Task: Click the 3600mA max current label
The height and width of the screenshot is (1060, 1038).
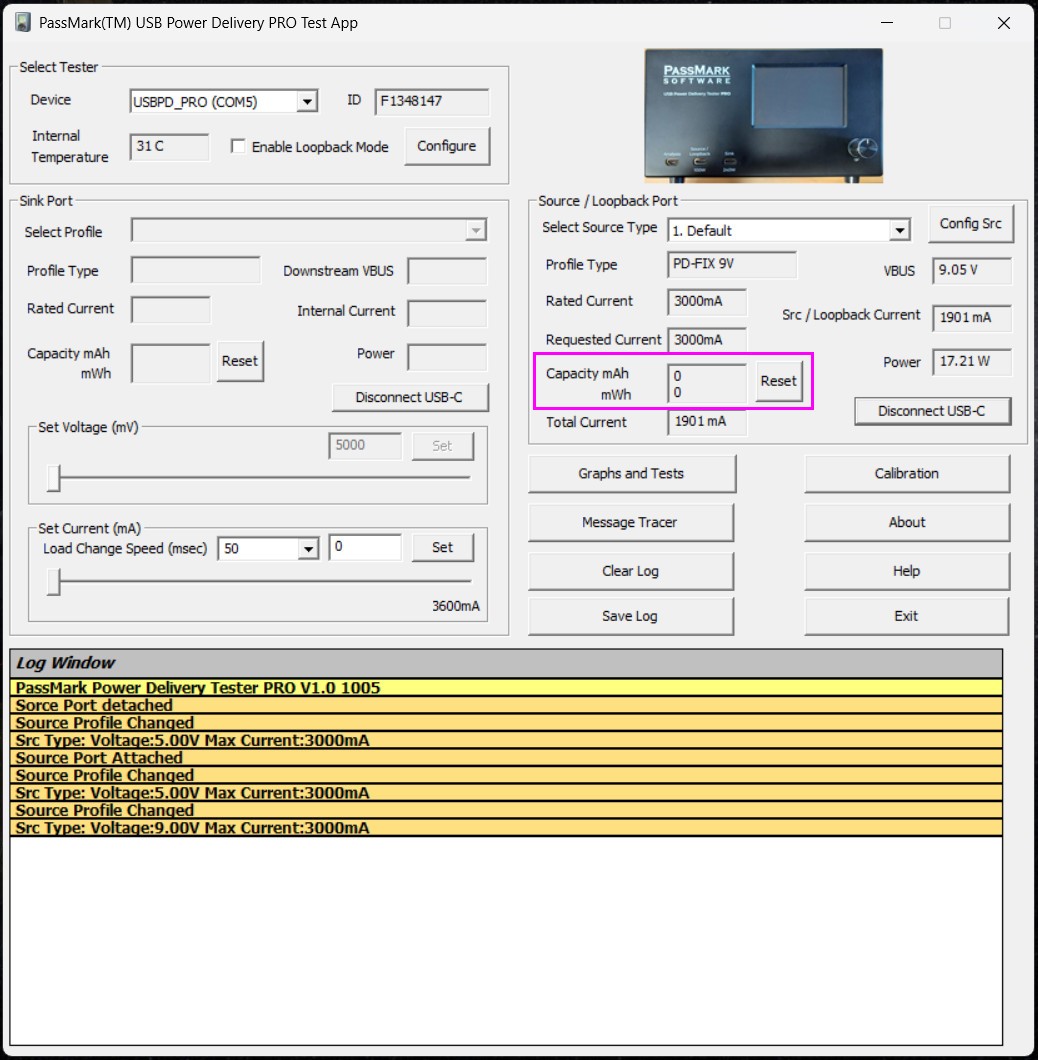Action: [456, 606]
